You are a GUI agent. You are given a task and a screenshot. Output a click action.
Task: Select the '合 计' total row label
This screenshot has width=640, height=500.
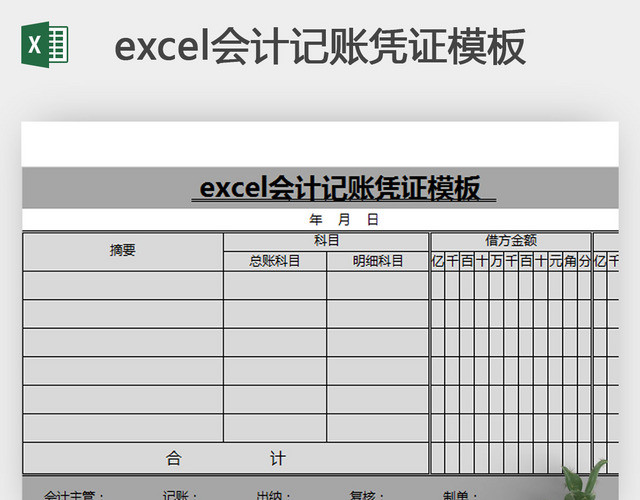click(225, 458)
